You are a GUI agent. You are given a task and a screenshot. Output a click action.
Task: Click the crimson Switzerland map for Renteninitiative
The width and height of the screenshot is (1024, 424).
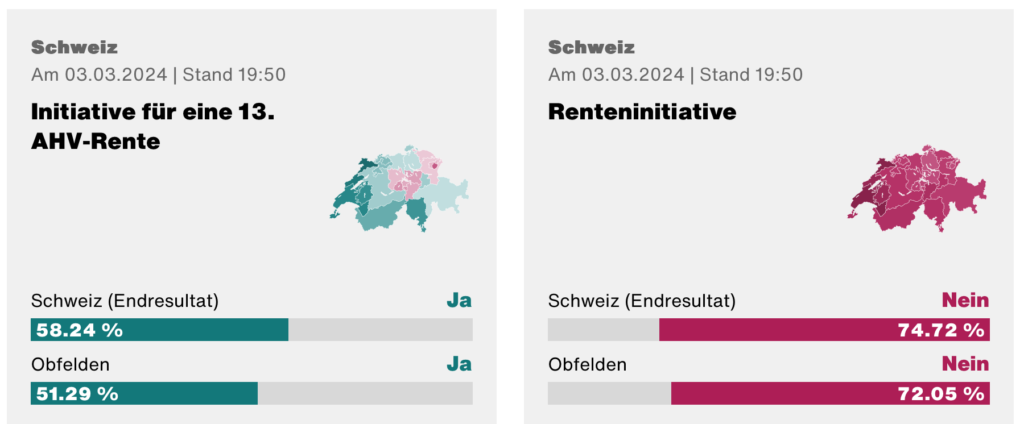(x=915, y=189)
